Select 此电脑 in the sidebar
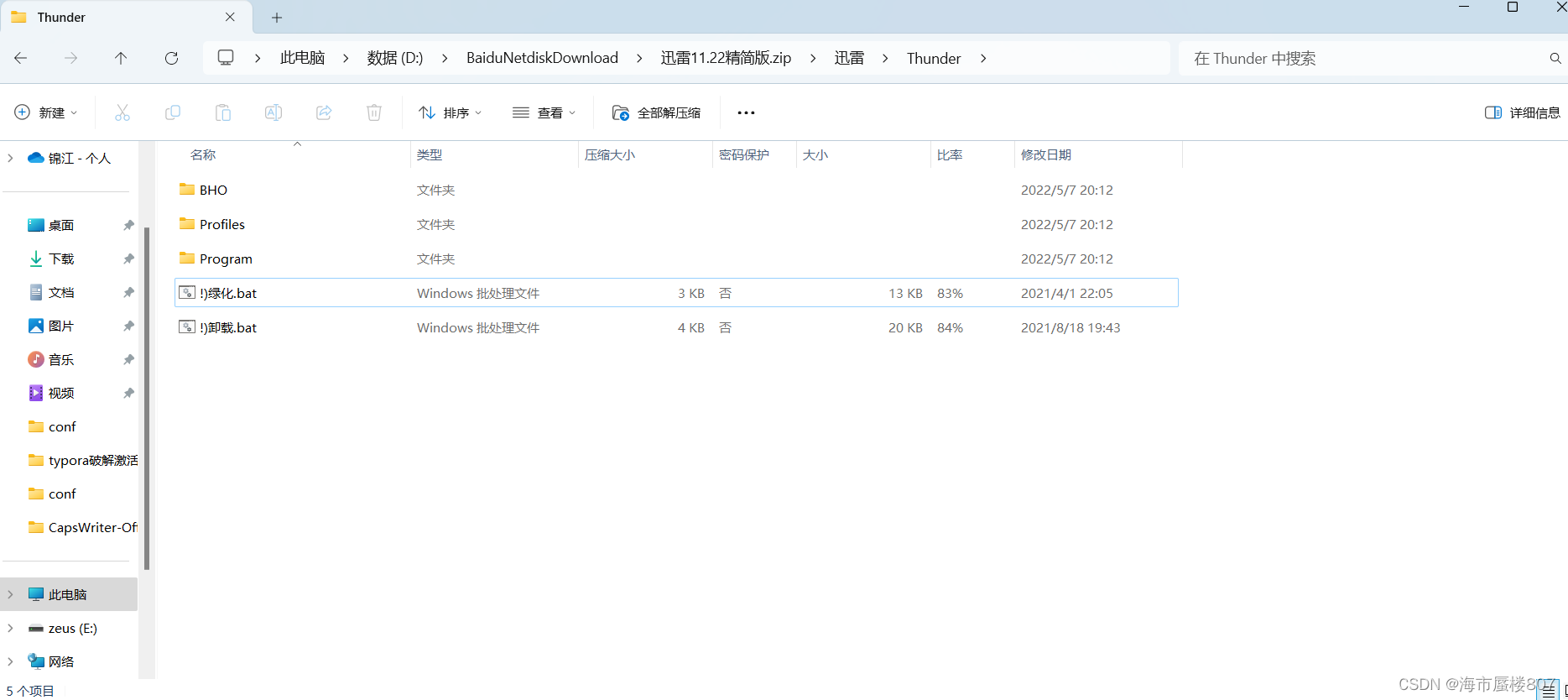 point(69,594)
